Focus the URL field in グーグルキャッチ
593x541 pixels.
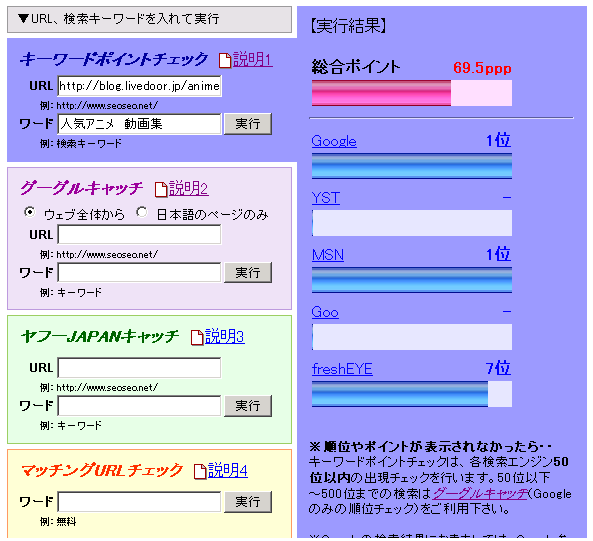[x=139, y=234]
